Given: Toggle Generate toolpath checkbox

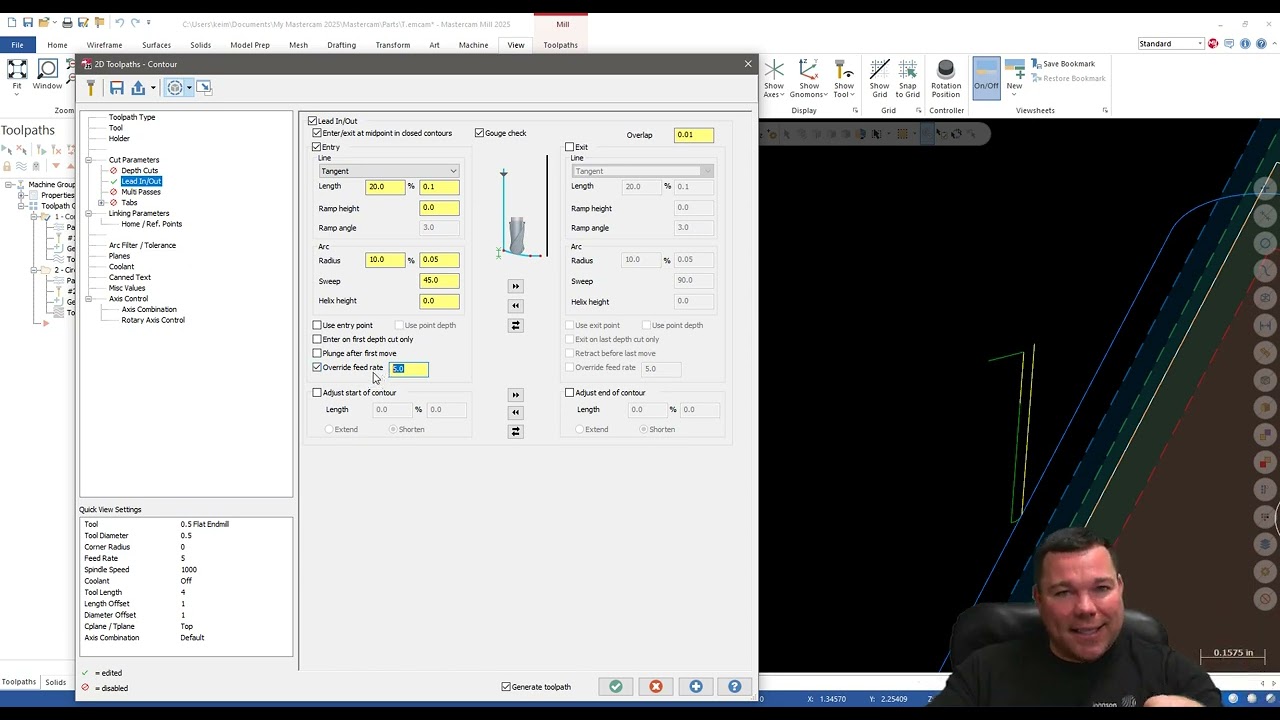Looking at the screenshot, I should (506, 687).
